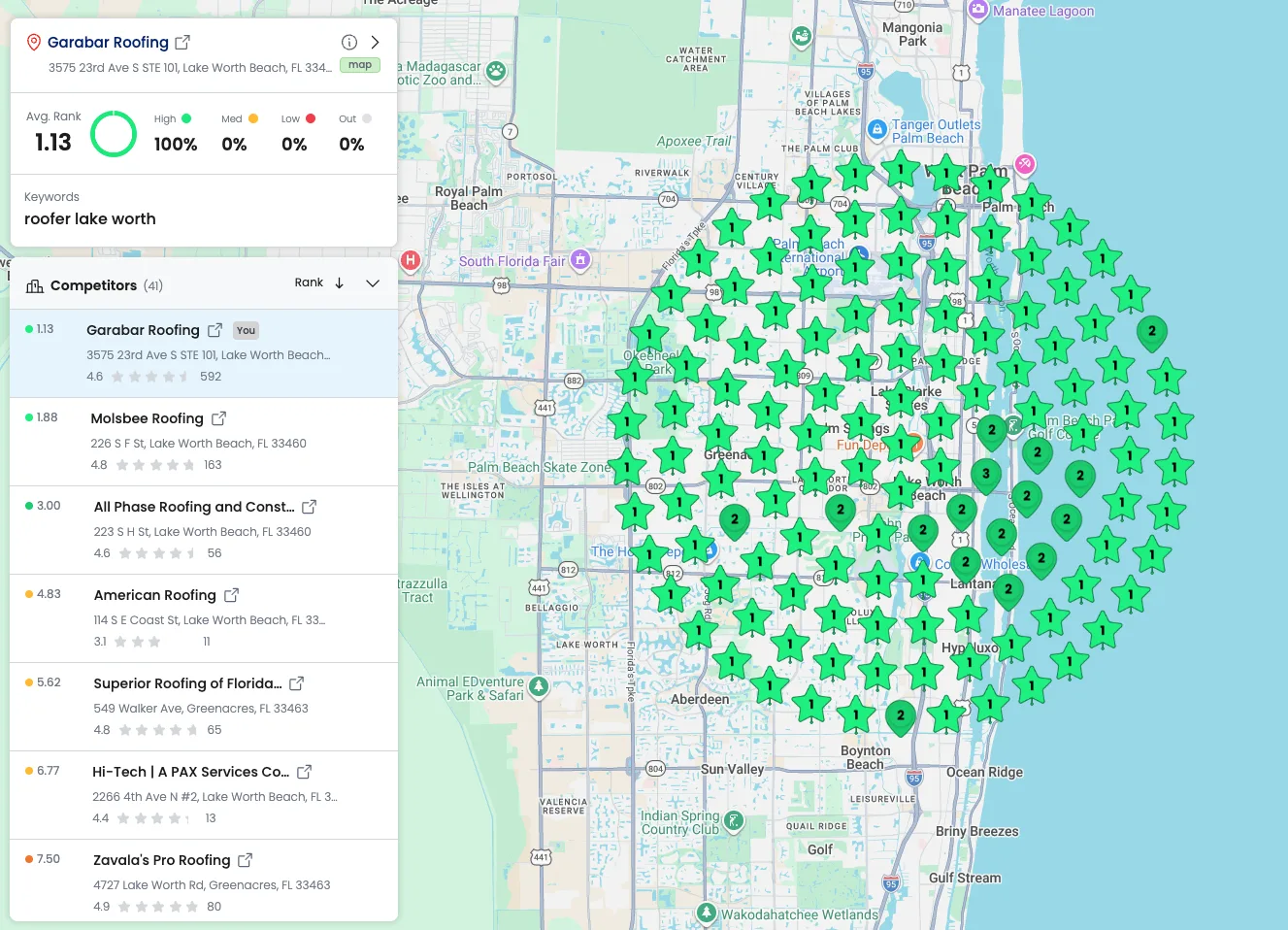Click the Med rank yellow legend dot

point(253,118)
